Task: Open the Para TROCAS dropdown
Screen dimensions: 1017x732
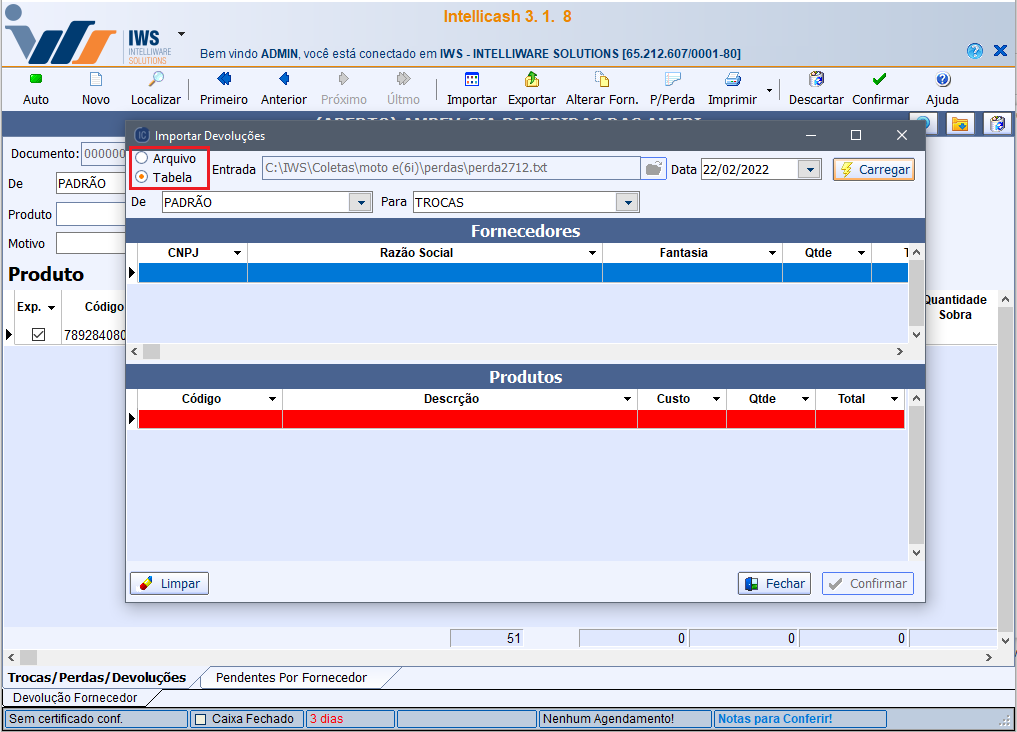Action: click(x=627, y=202)
